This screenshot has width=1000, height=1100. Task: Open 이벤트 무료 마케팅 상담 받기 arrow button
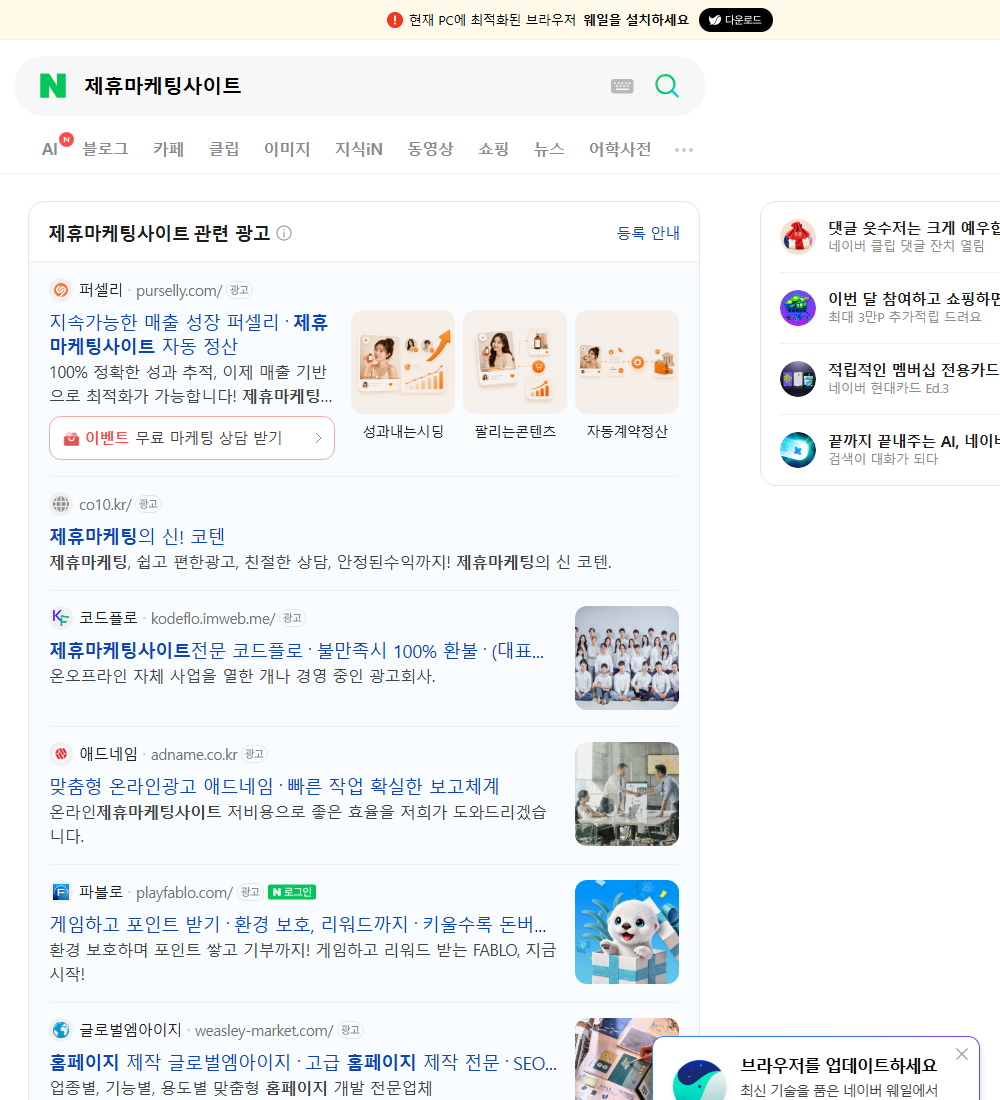(x=192, y=438)
